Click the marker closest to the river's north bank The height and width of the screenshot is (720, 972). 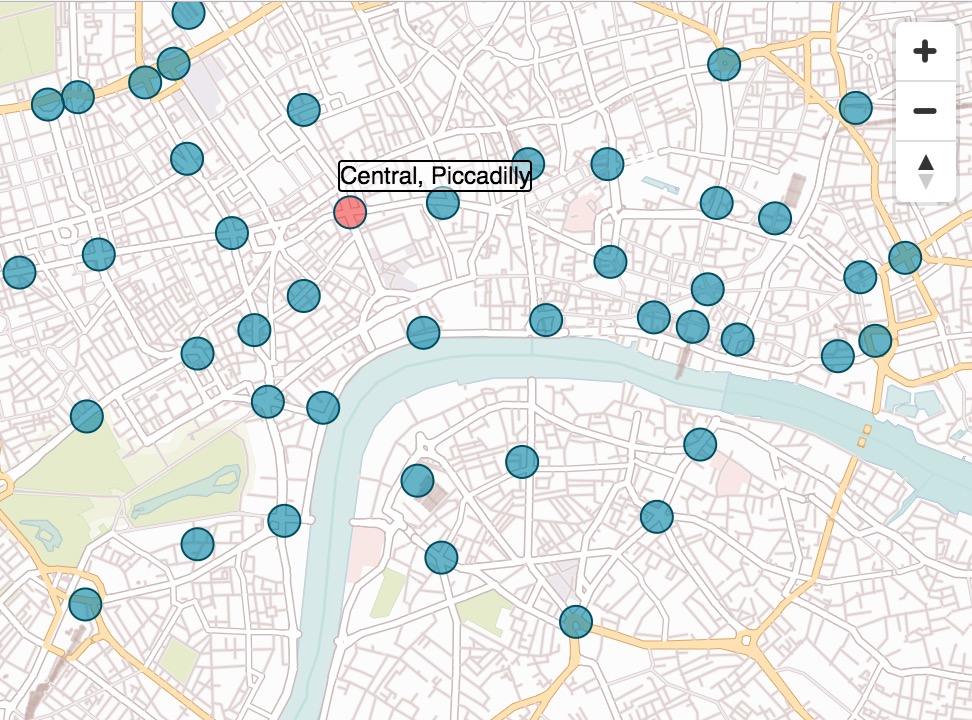[x=546, y=322]
